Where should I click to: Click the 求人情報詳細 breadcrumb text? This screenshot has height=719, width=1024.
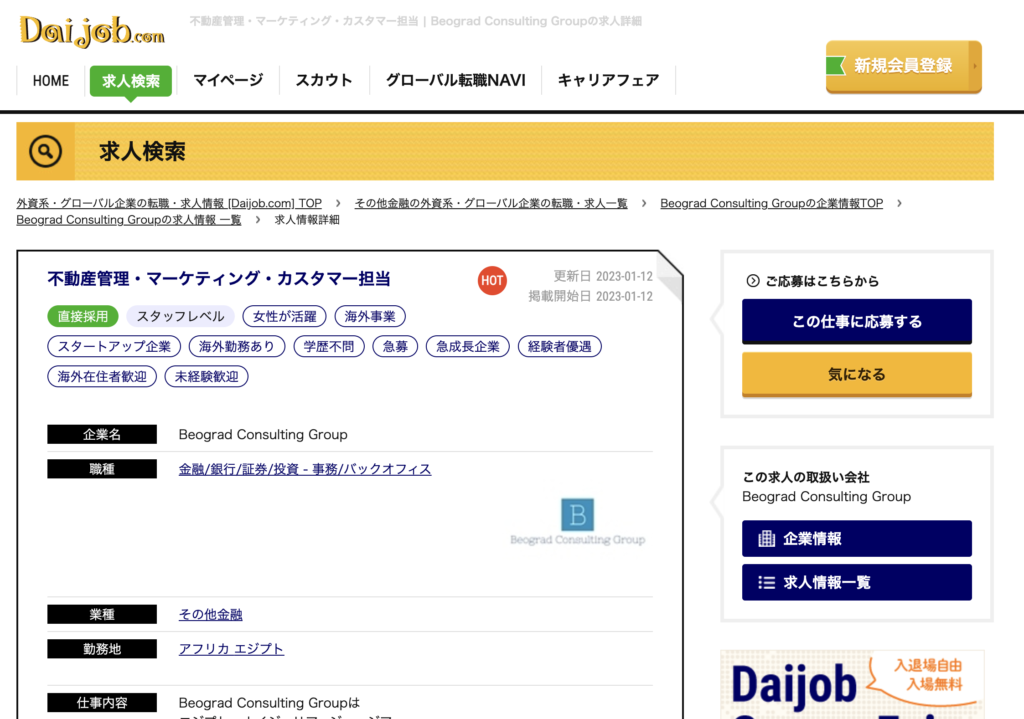307,219
